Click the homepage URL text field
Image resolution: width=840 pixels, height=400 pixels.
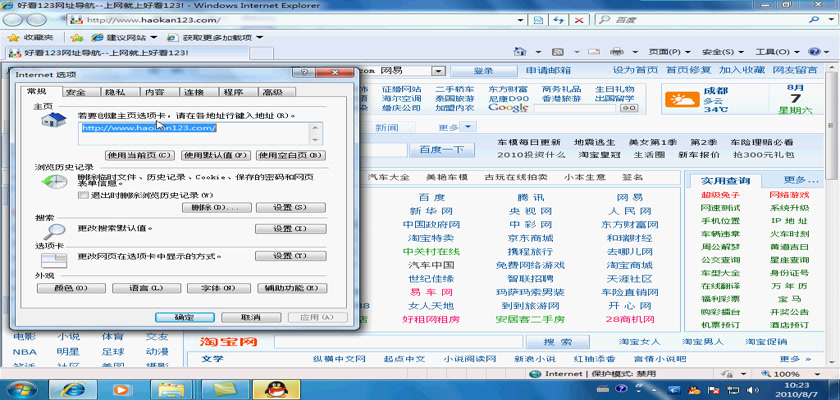[x=200, y=133]
